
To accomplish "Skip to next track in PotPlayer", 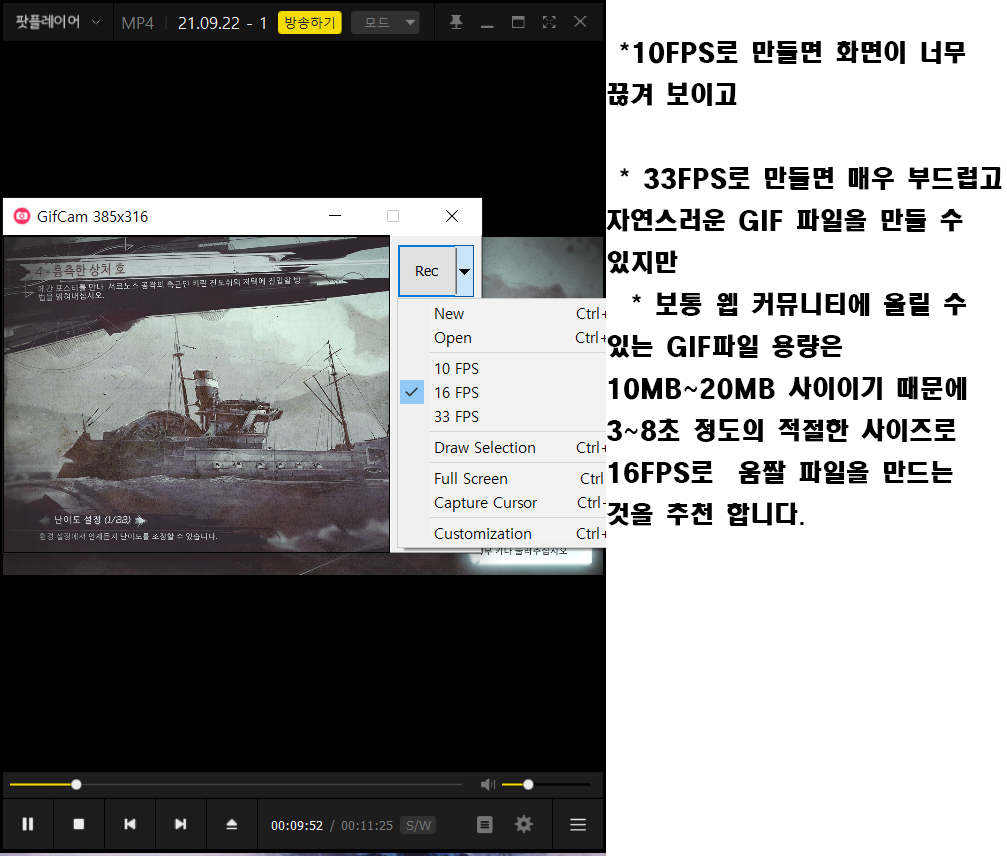I will point(180,824).
